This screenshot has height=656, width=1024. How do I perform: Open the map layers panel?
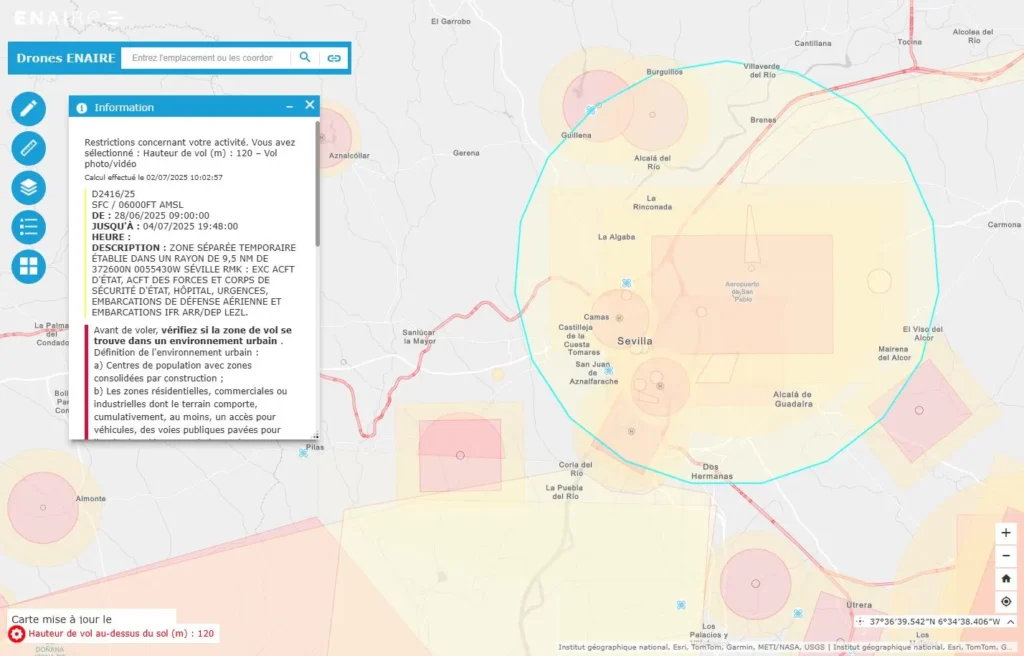point(29,188)
